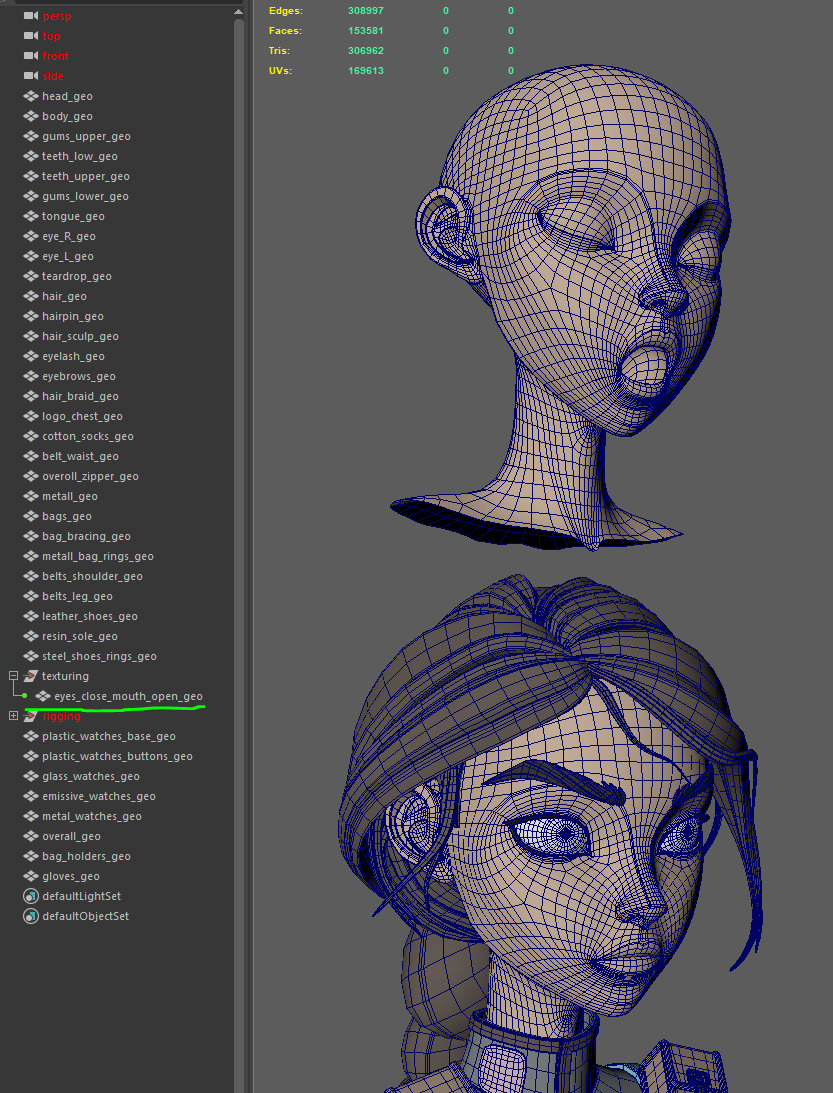Click the defaultObjectSet set icon
Screen dimensions: 833x1093
(x=30, y=916)
